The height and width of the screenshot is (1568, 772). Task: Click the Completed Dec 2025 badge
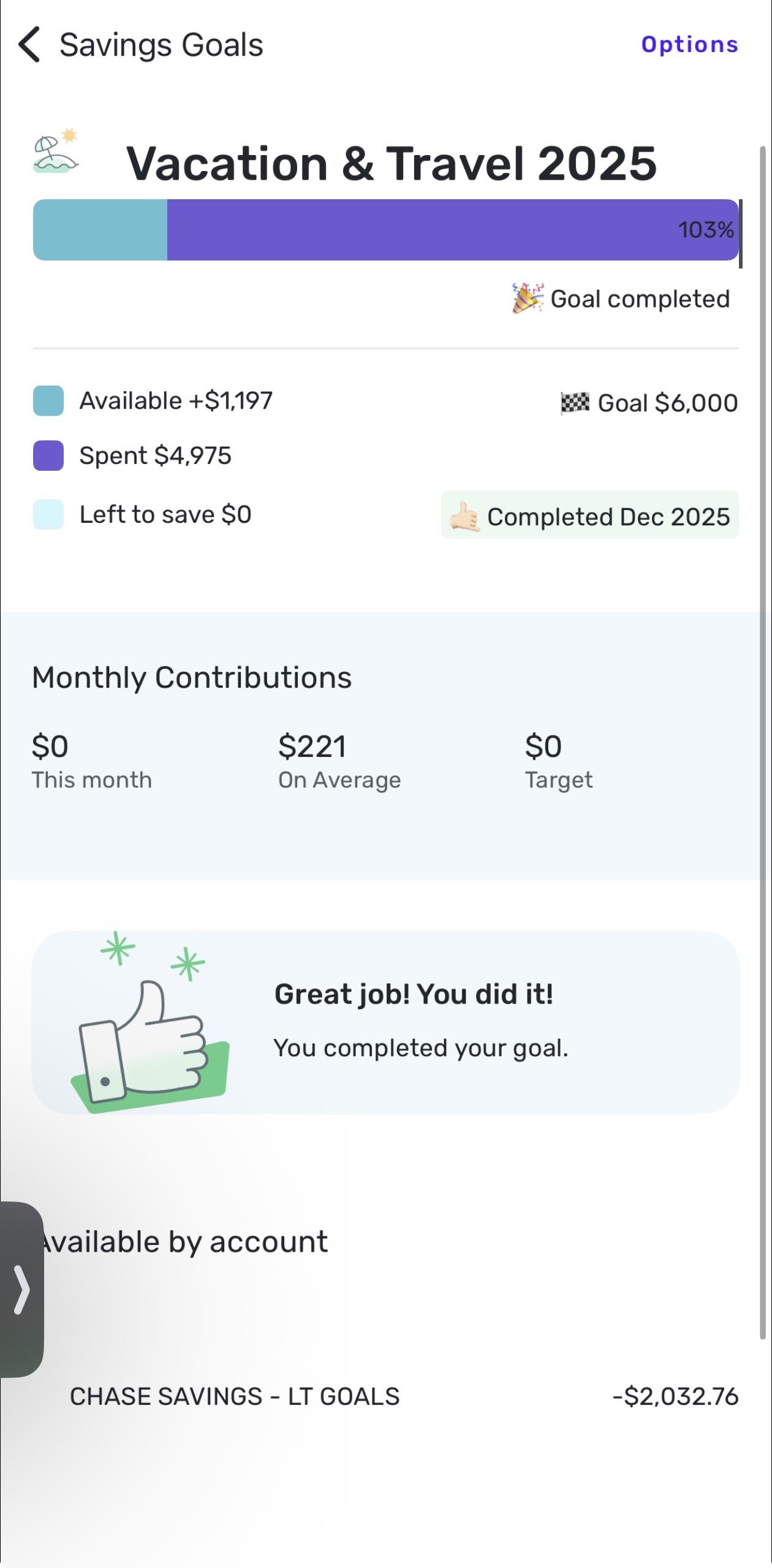[x=590, y=516]
